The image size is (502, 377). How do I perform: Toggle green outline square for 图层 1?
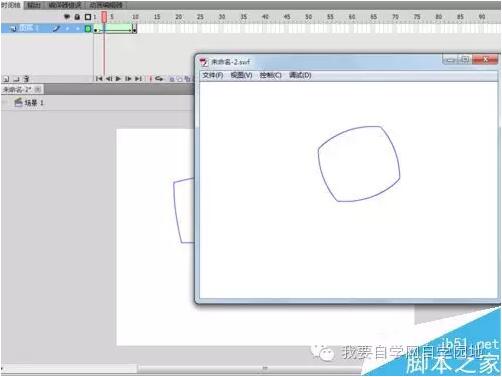pos(88,29)
